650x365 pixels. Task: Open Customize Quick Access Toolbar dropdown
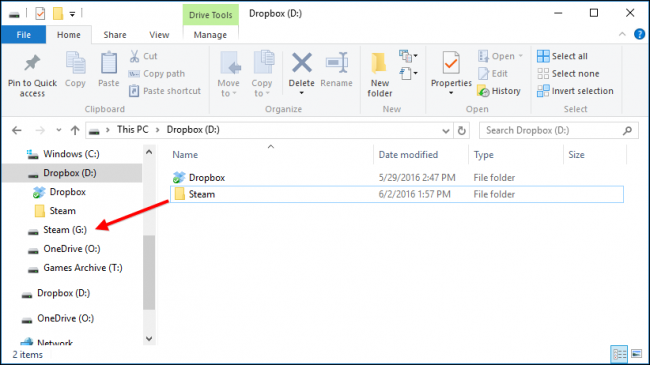(x=72, y=14)
